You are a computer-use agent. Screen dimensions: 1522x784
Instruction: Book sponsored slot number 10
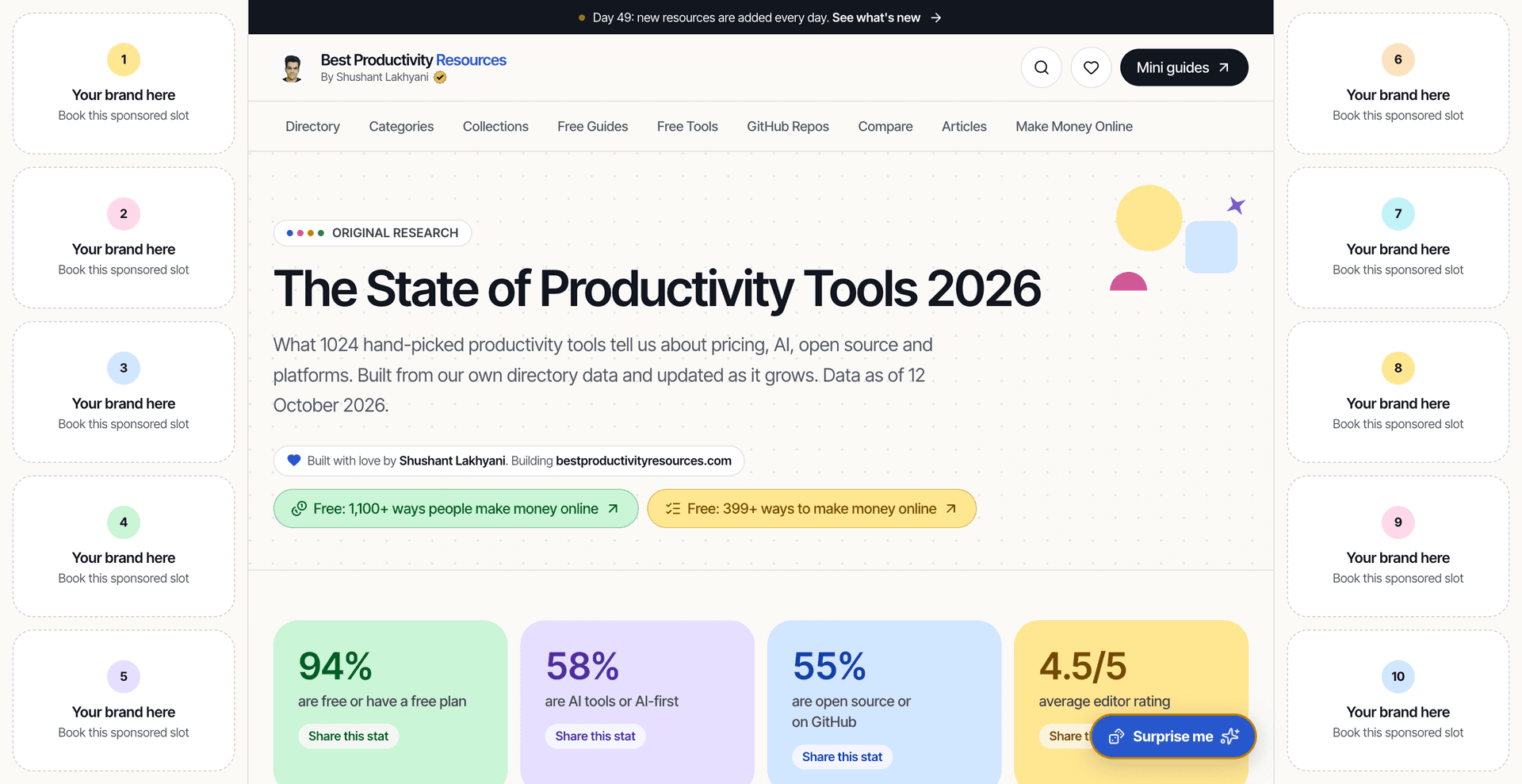1398,701
